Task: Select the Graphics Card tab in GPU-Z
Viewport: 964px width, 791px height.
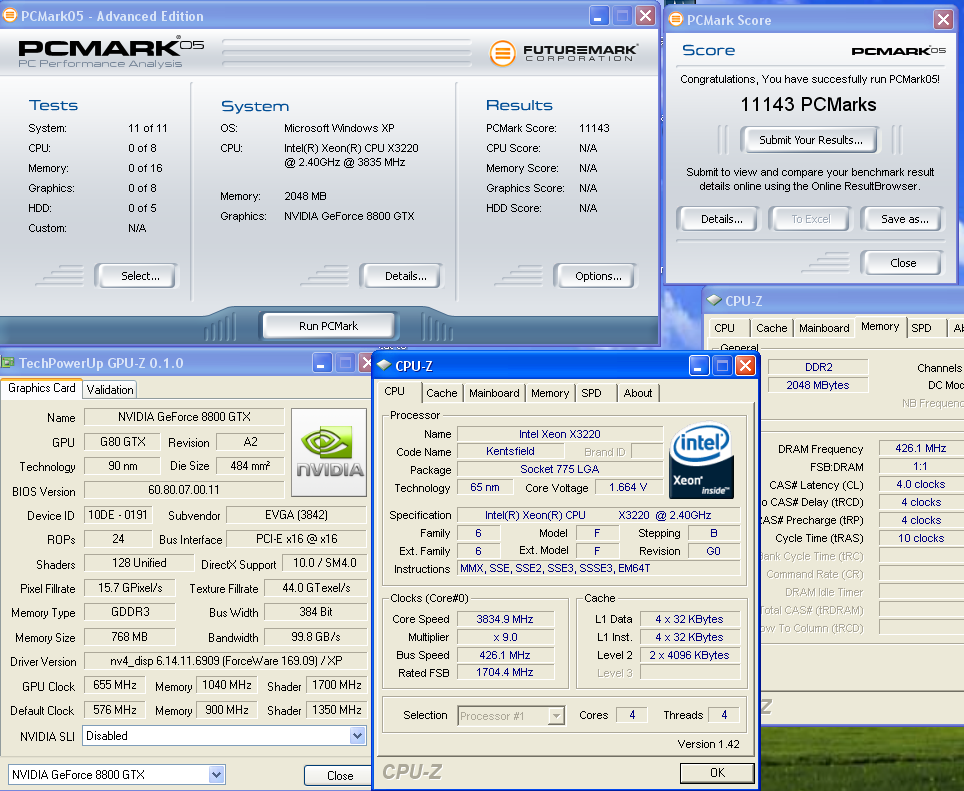Action: 41,388
